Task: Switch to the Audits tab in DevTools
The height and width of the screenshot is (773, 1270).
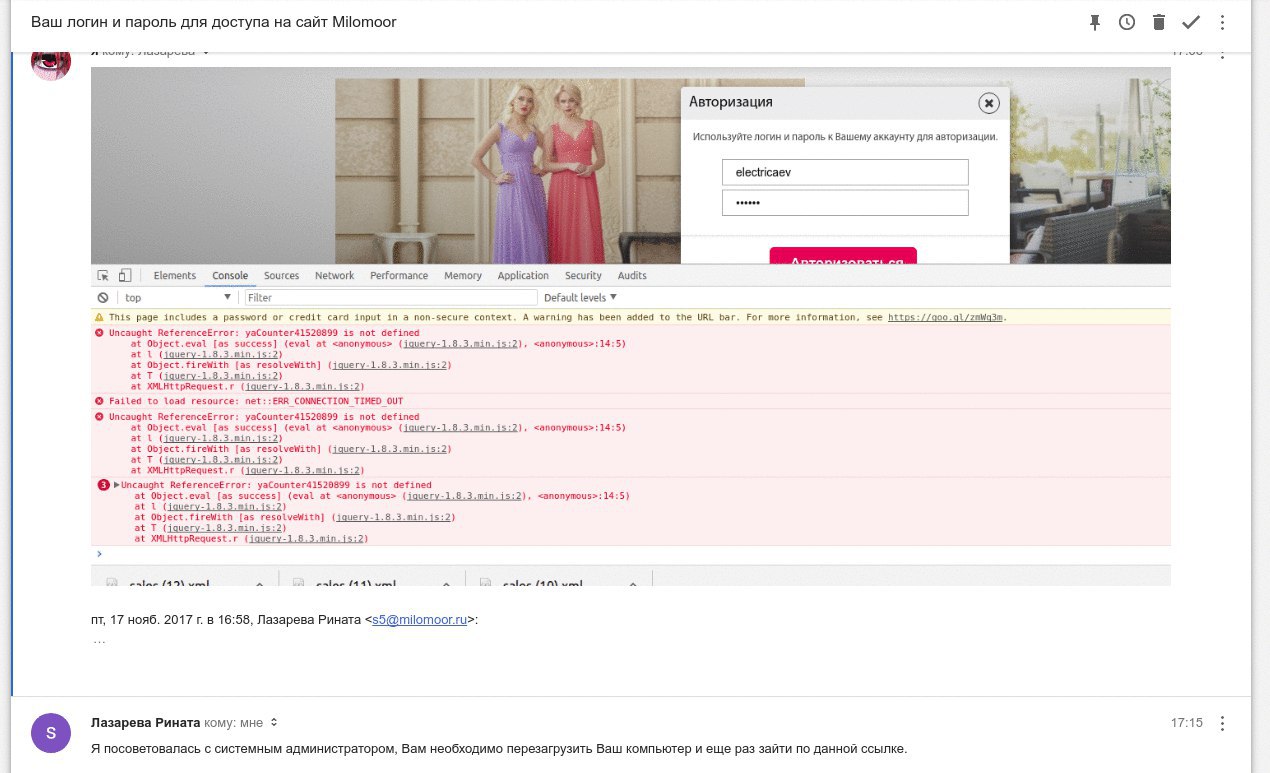Action: tap(632, 276)
